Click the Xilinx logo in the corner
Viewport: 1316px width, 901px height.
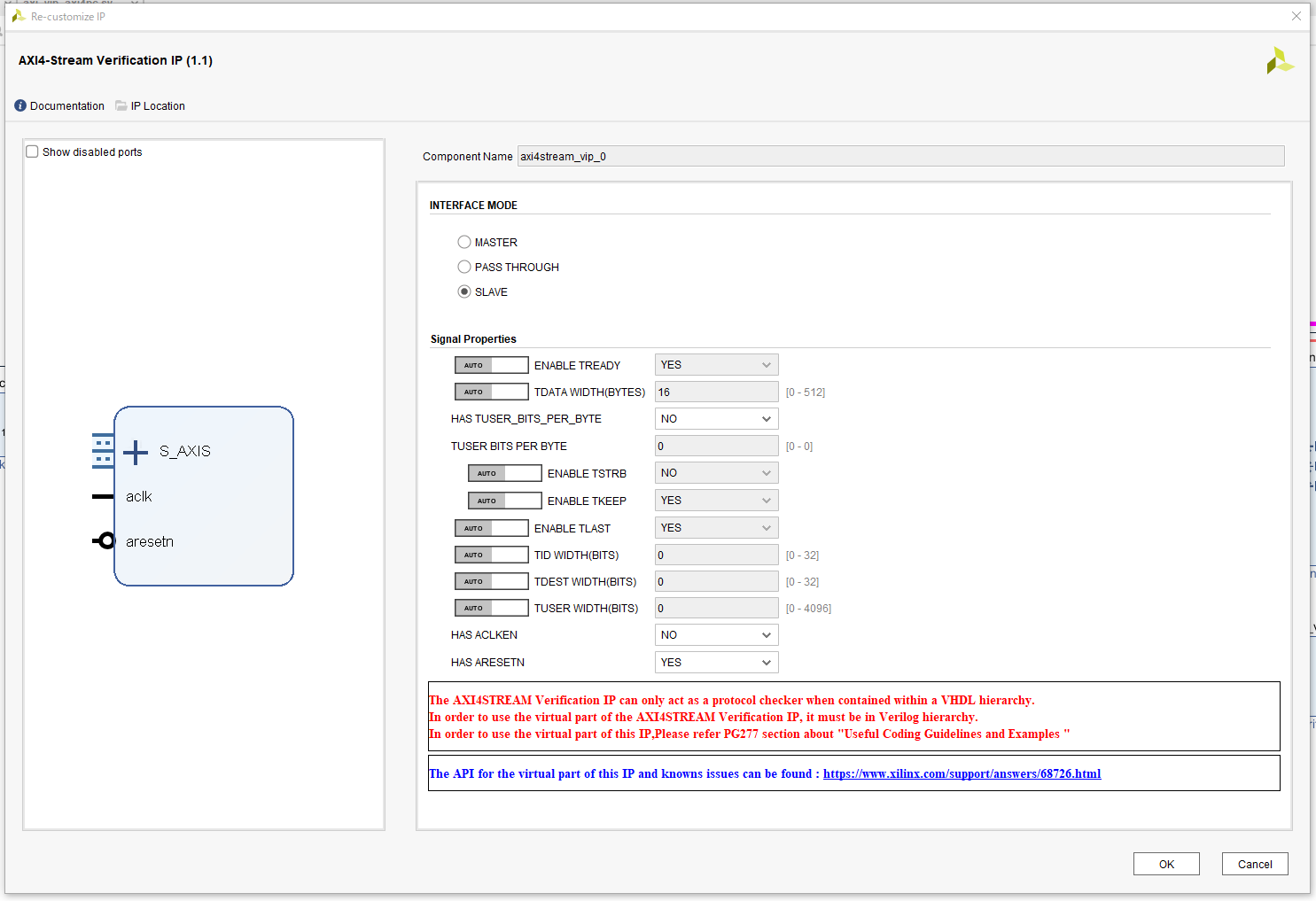tap(1280, 60)
